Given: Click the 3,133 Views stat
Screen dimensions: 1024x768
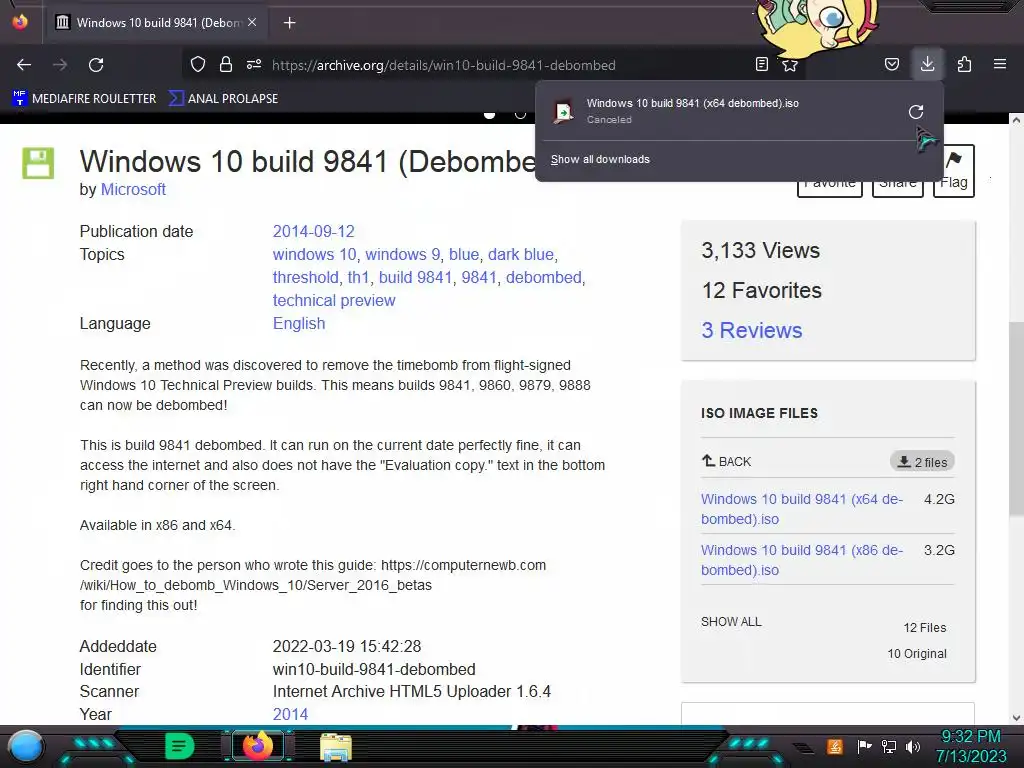Looking at the screenshot, I should tap(761, 251).
